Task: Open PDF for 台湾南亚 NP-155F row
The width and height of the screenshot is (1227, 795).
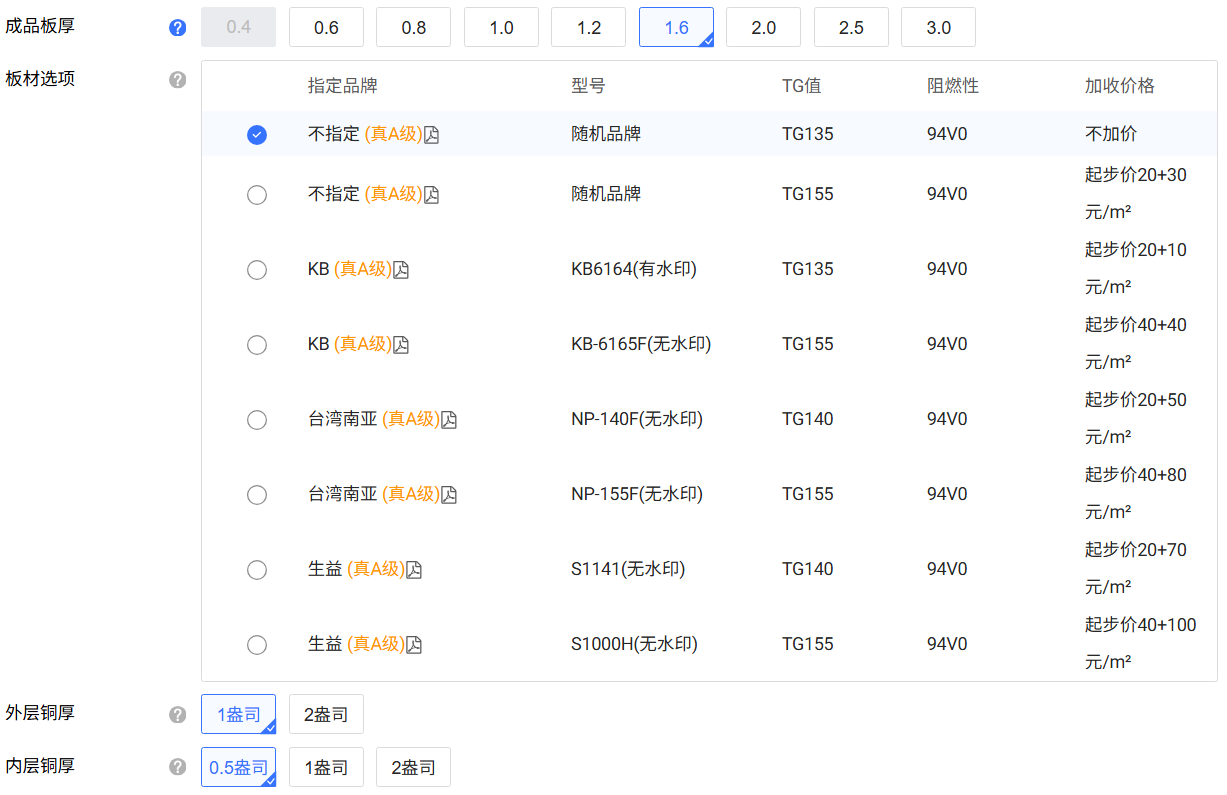Action: (448, 494)
